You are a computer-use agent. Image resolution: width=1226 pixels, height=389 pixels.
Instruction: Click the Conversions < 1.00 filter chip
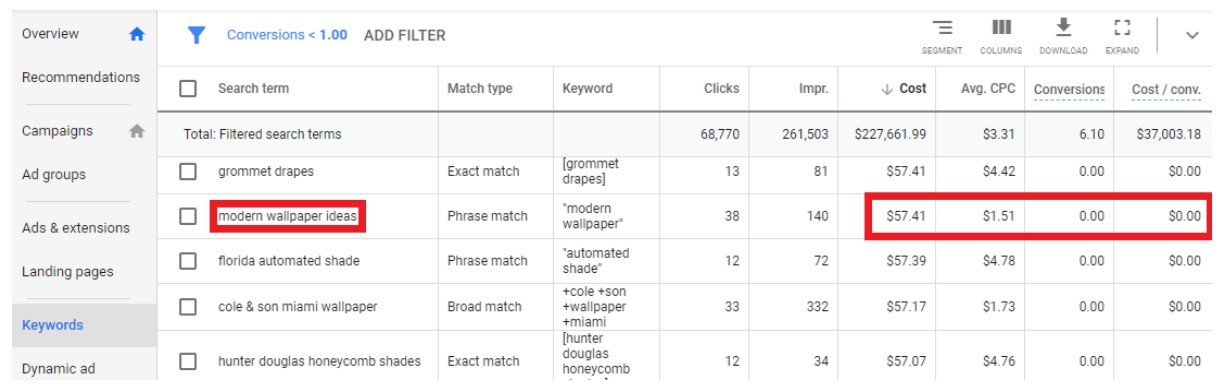point(287,35)
